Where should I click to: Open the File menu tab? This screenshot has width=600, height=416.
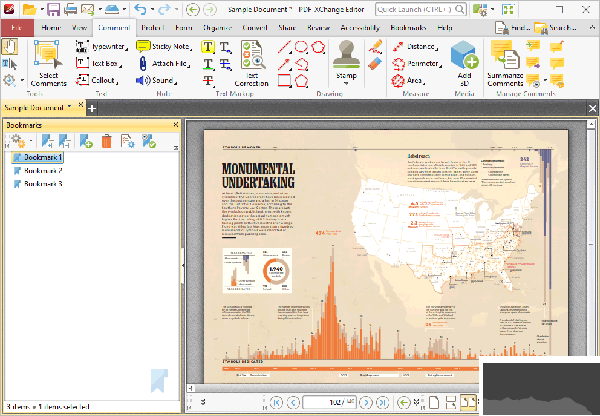pyautogui.click(x=16, y=27)
